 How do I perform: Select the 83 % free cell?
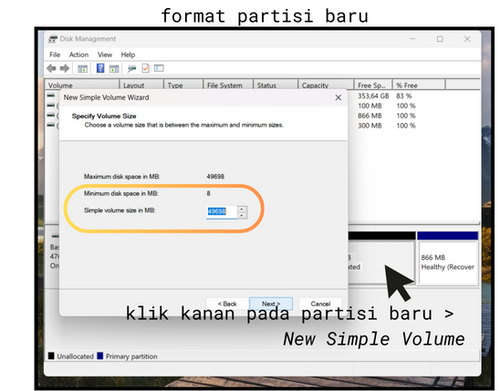tap(404, 96)
